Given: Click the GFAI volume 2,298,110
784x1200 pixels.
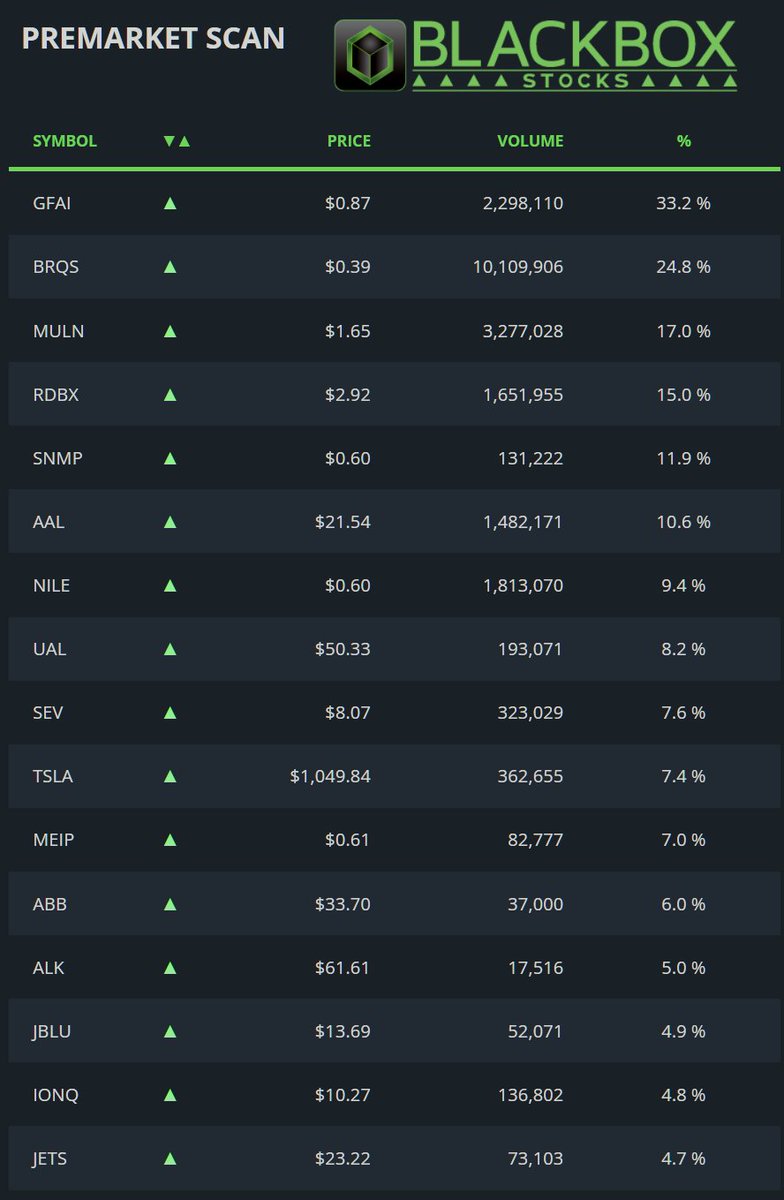Looking at the screenshot, I should (523, 203).
